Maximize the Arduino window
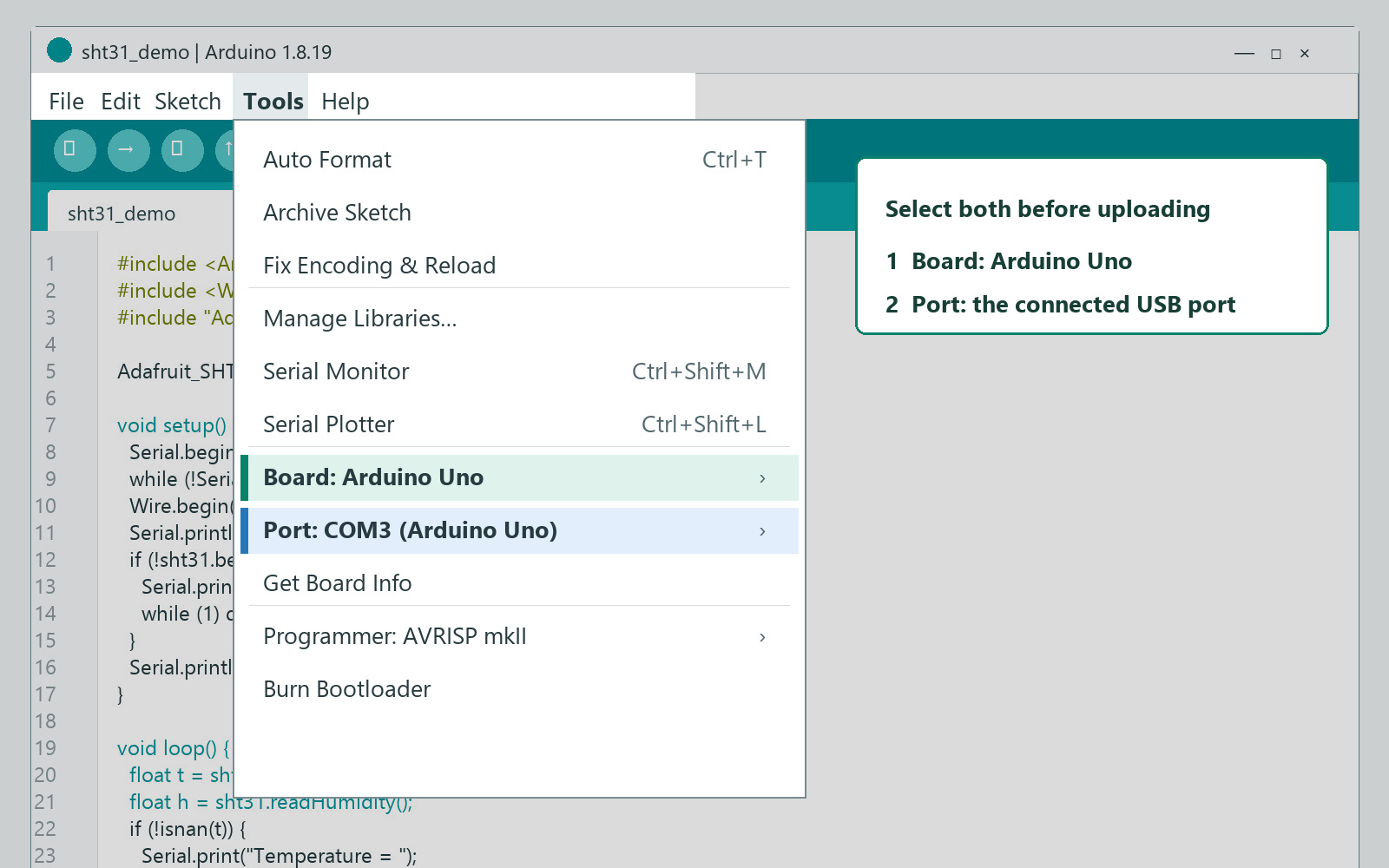The width and height of the screenshot is (1389, 868). 1276,54
